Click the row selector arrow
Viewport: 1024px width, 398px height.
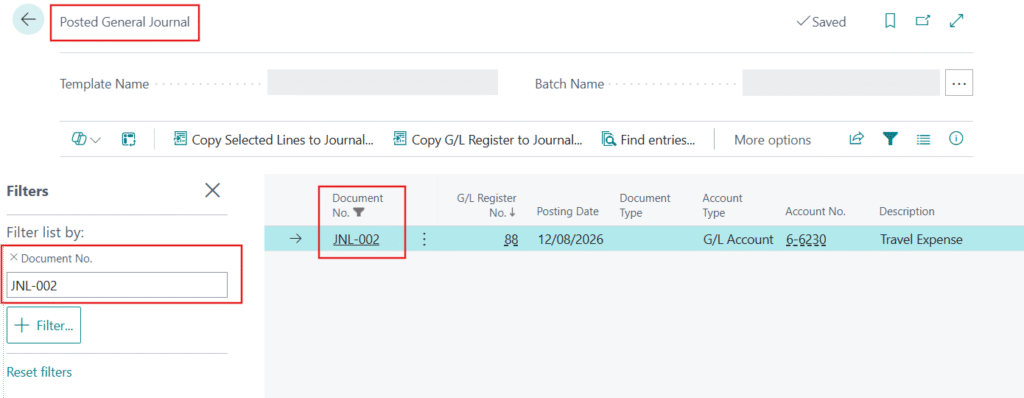pyautogui.click(x=296, y=239)
